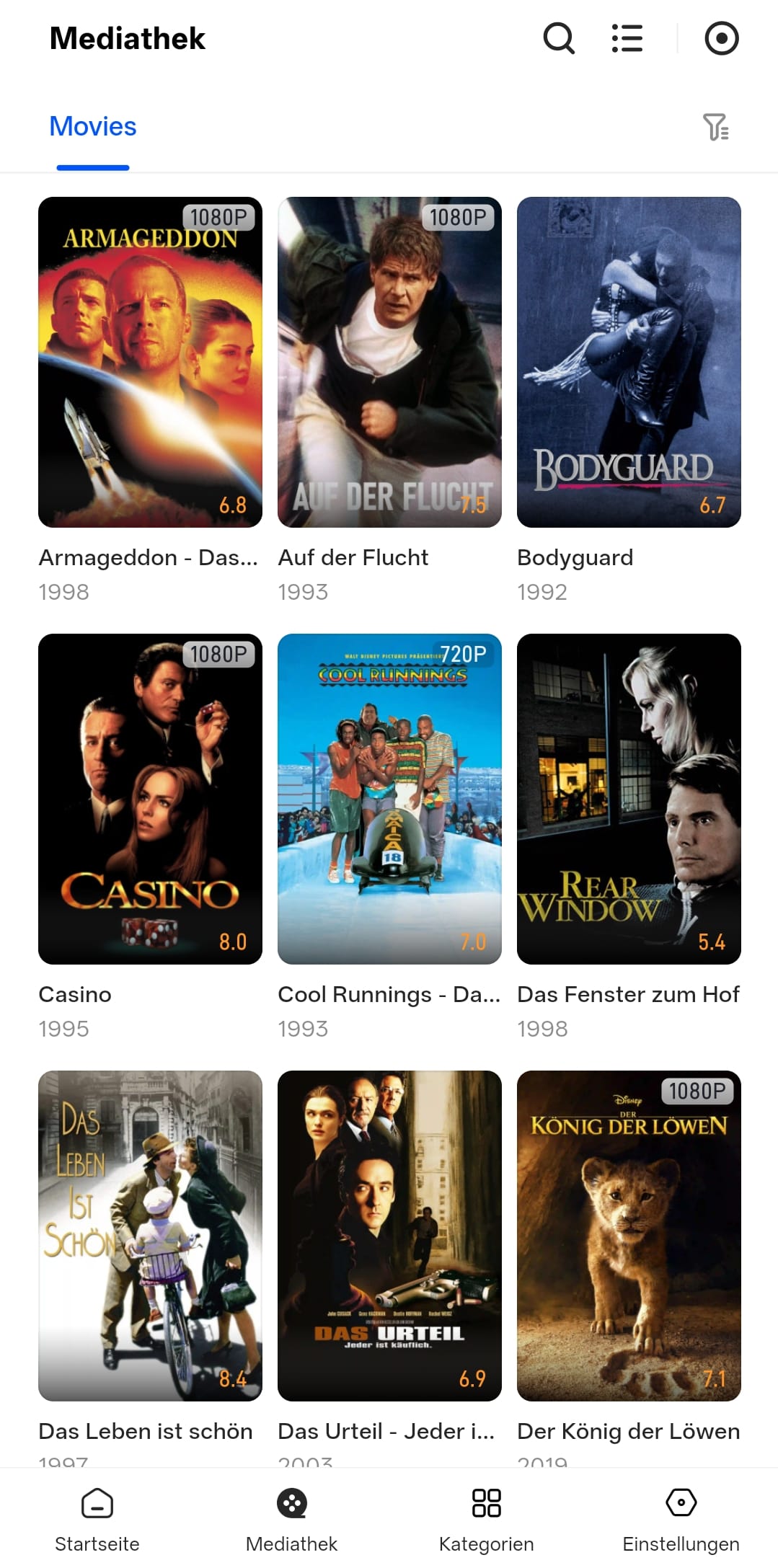Tap the circular record icon top right

click(x=722, y=38)
